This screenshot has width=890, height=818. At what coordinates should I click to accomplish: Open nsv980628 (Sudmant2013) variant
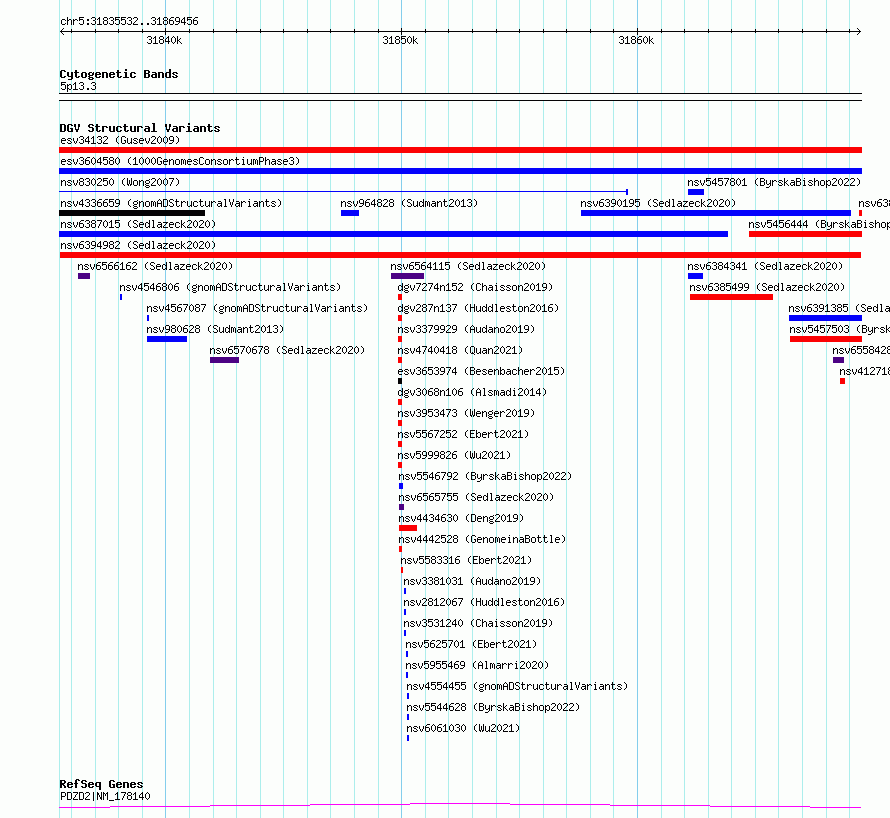215,329
